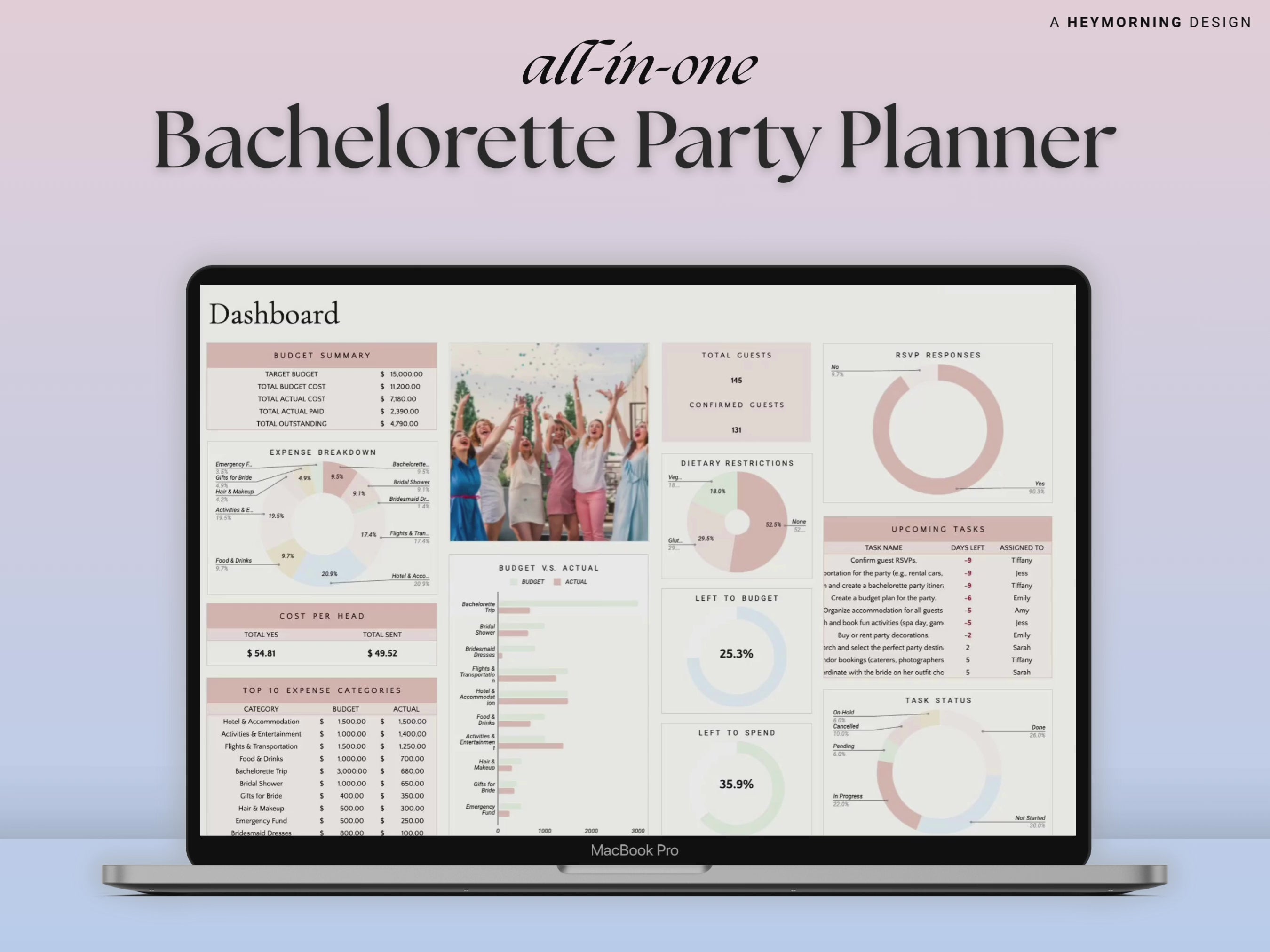This screenshot has height=952, width=1270.
Task: Click the Dashboard title heading
Action: (274, 313)
